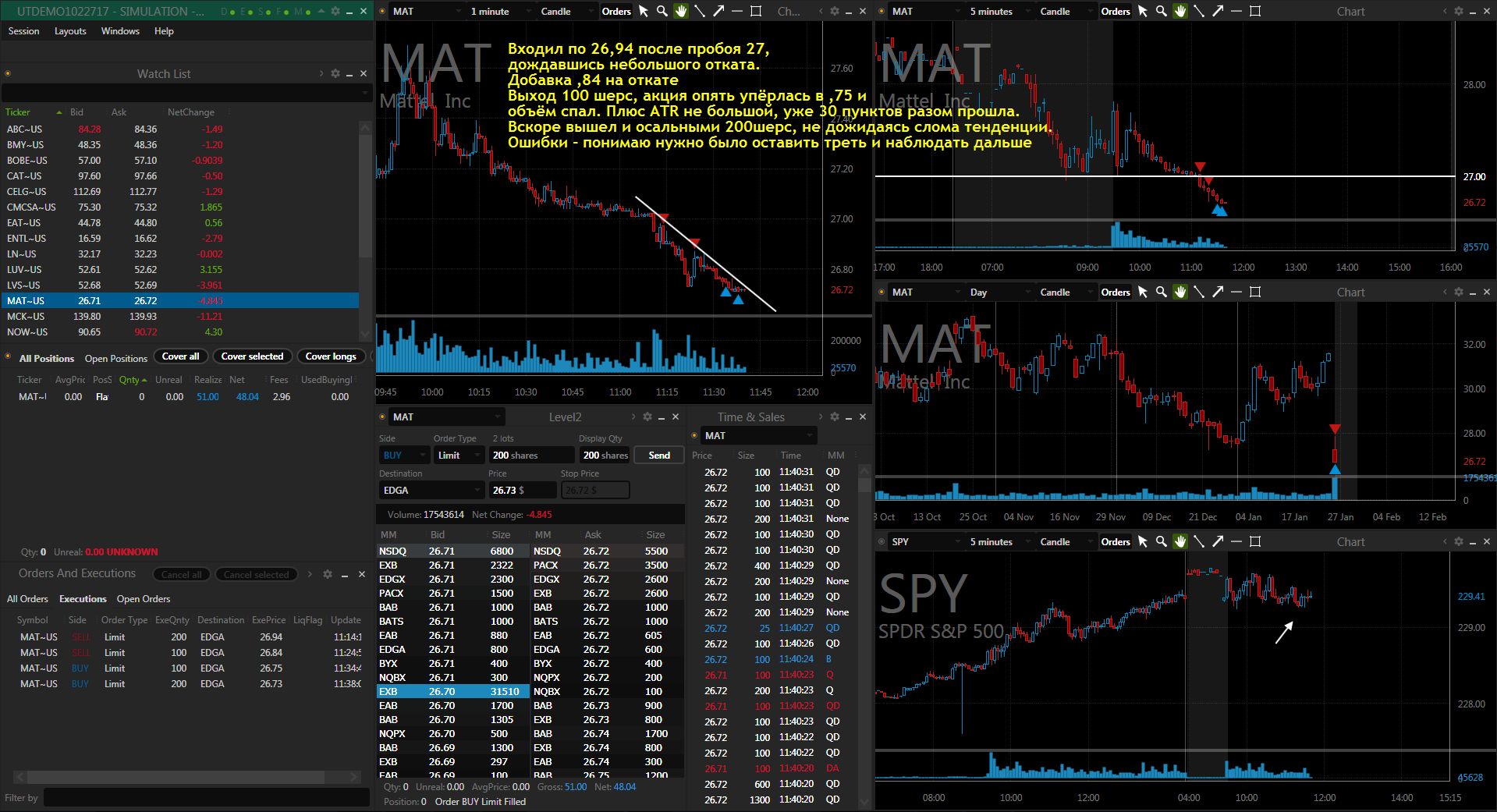
Task: Open BUY side dropdown in Level2
Action: point(403,455)
